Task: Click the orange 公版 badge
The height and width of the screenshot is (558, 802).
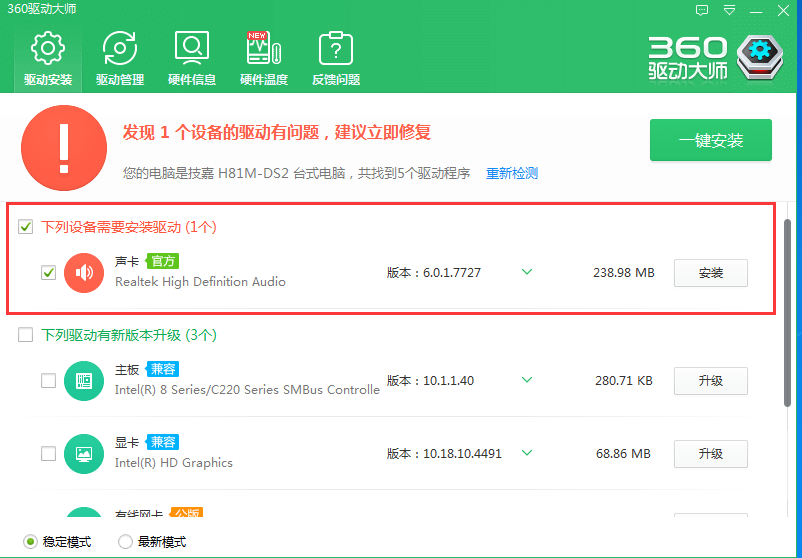Action: click(187, 512)
